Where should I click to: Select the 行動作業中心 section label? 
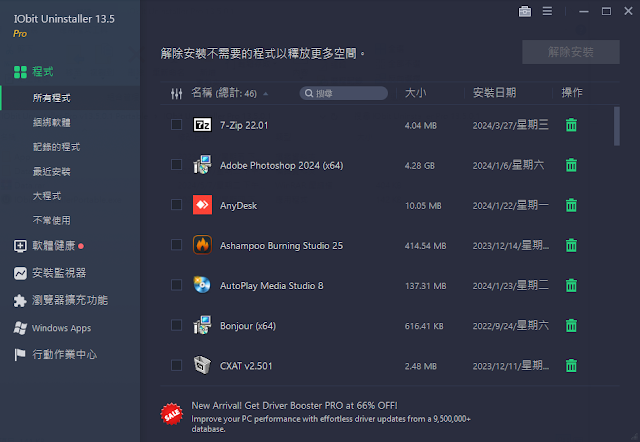pos(64,355)
